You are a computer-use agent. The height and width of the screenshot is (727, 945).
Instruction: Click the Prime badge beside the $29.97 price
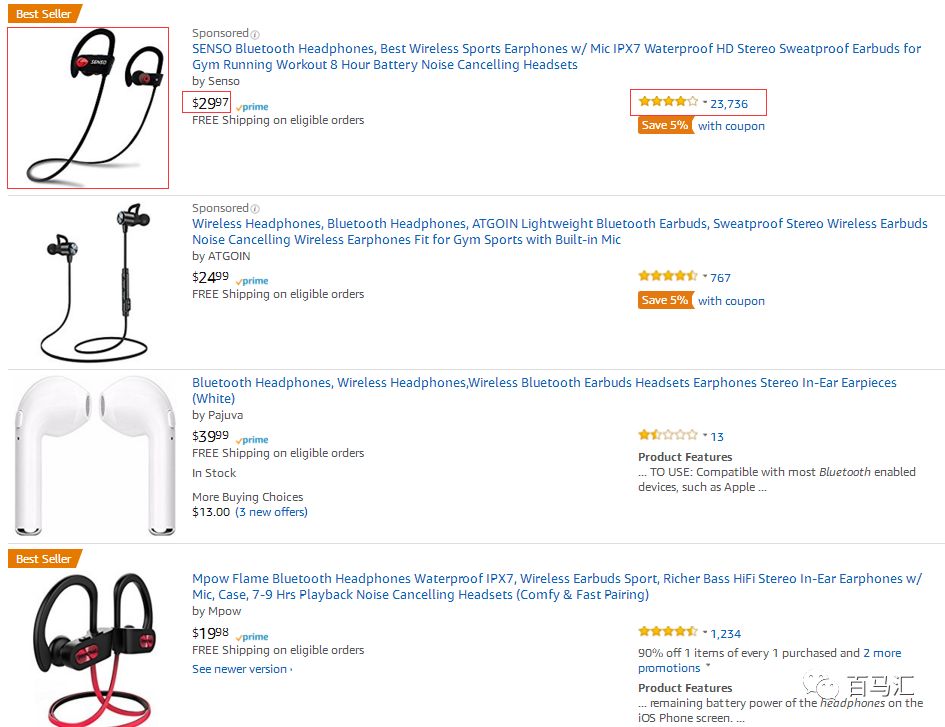pyautogui.click(x=252, y=107)
